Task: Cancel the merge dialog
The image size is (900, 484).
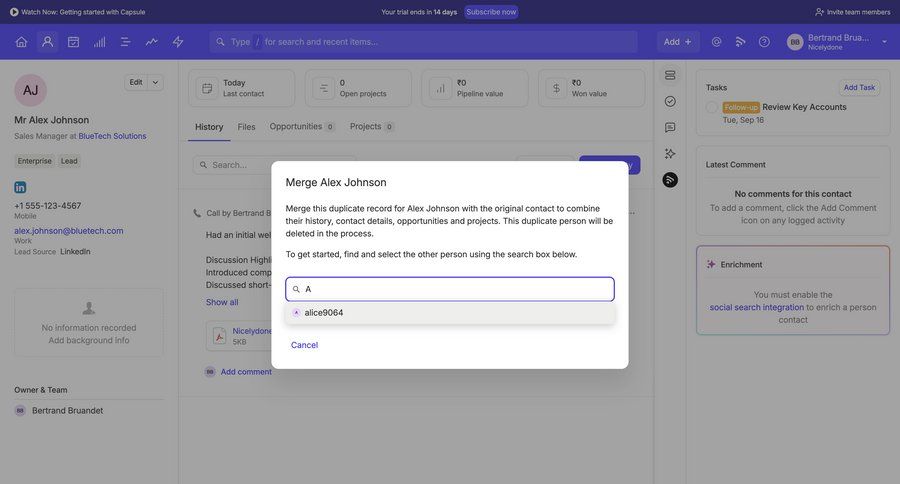Action: pyautogui.click(x=304, y=345)
